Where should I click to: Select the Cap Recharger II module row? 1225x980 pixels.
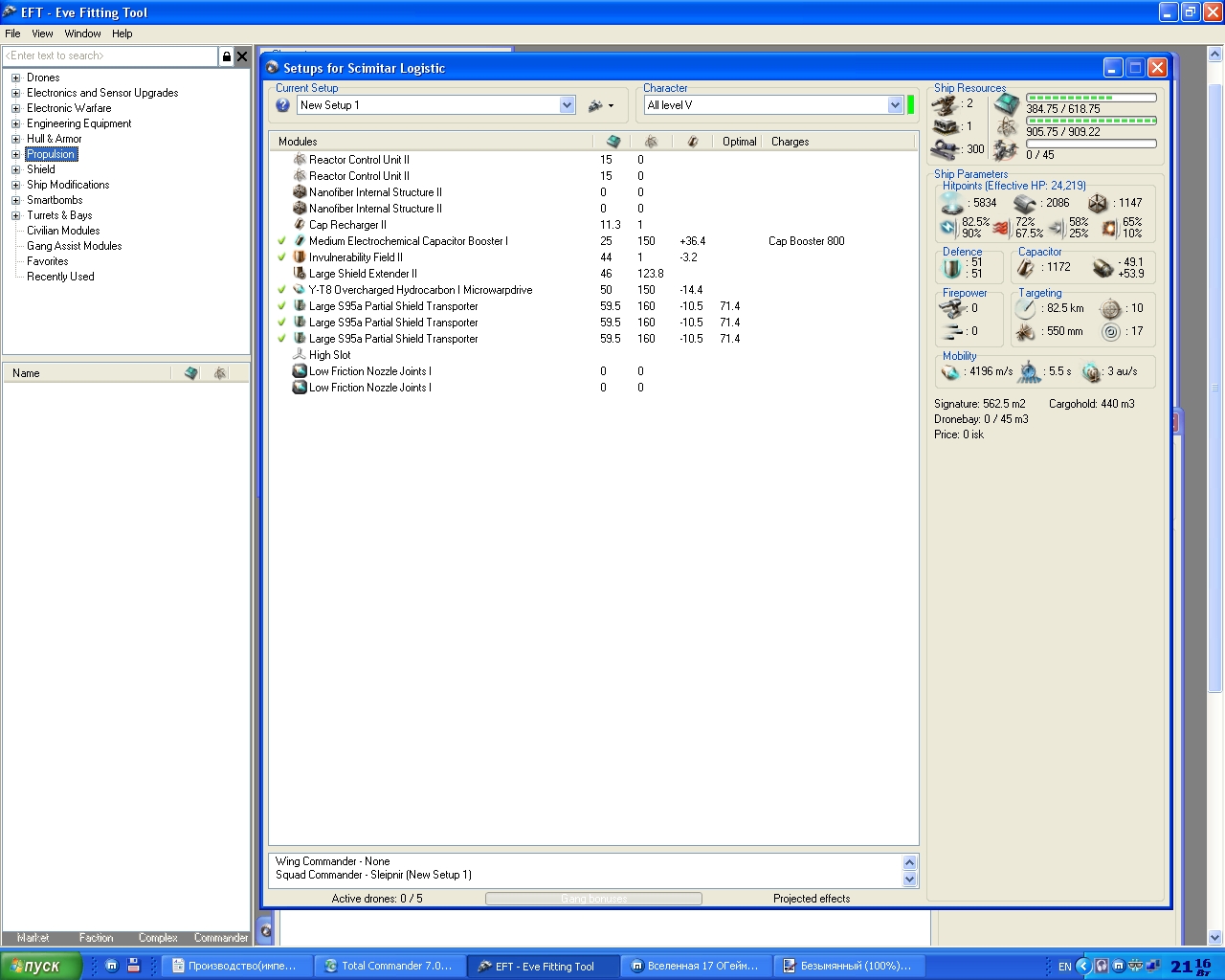593,225
